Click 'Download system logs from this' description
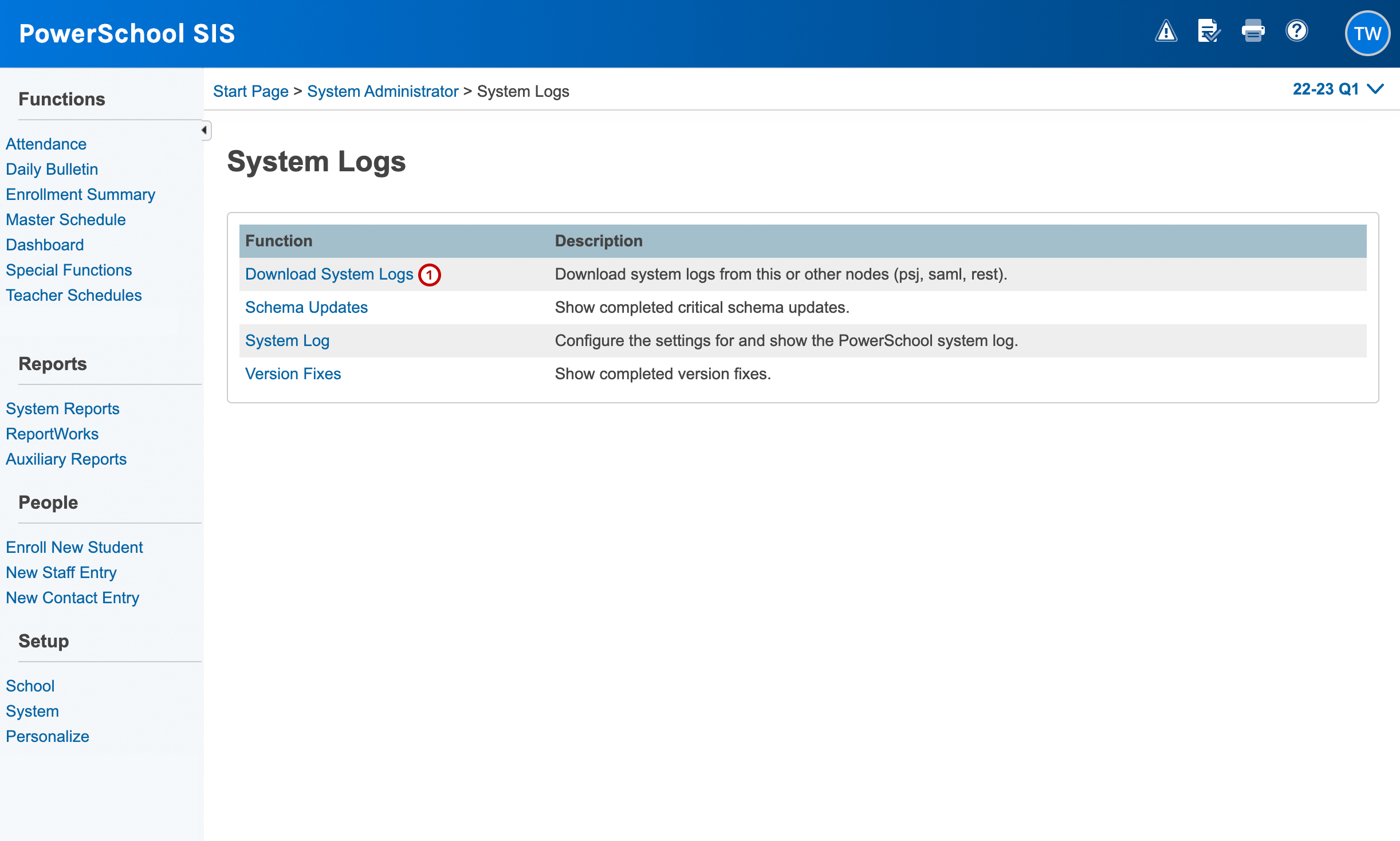This screenshot has width=1400, height=841. (x=781, y=274)
